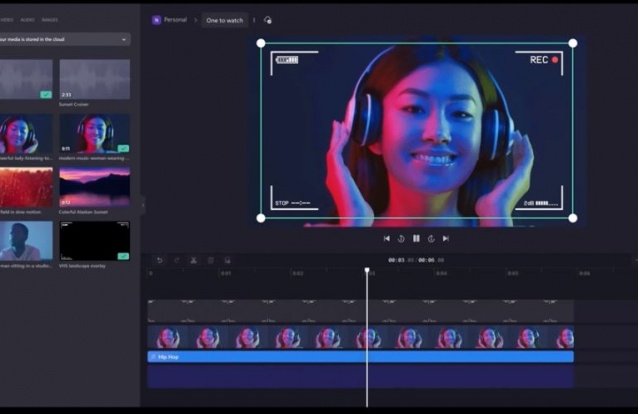This screenshot has width=638, height=414.
Task: Skip to the end of the video
Action: [446, 239]
